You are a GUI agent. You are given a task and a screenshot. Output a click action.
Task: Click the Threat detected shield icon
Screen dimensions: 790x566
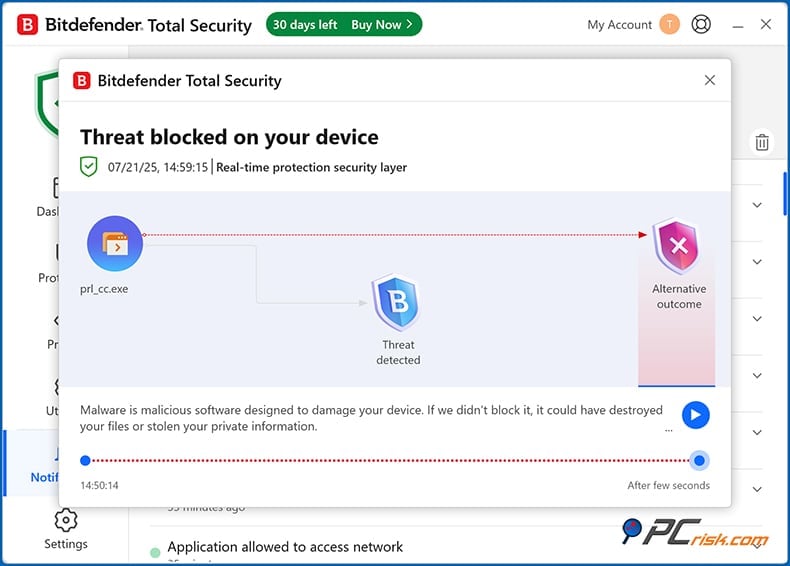[397, 302]
